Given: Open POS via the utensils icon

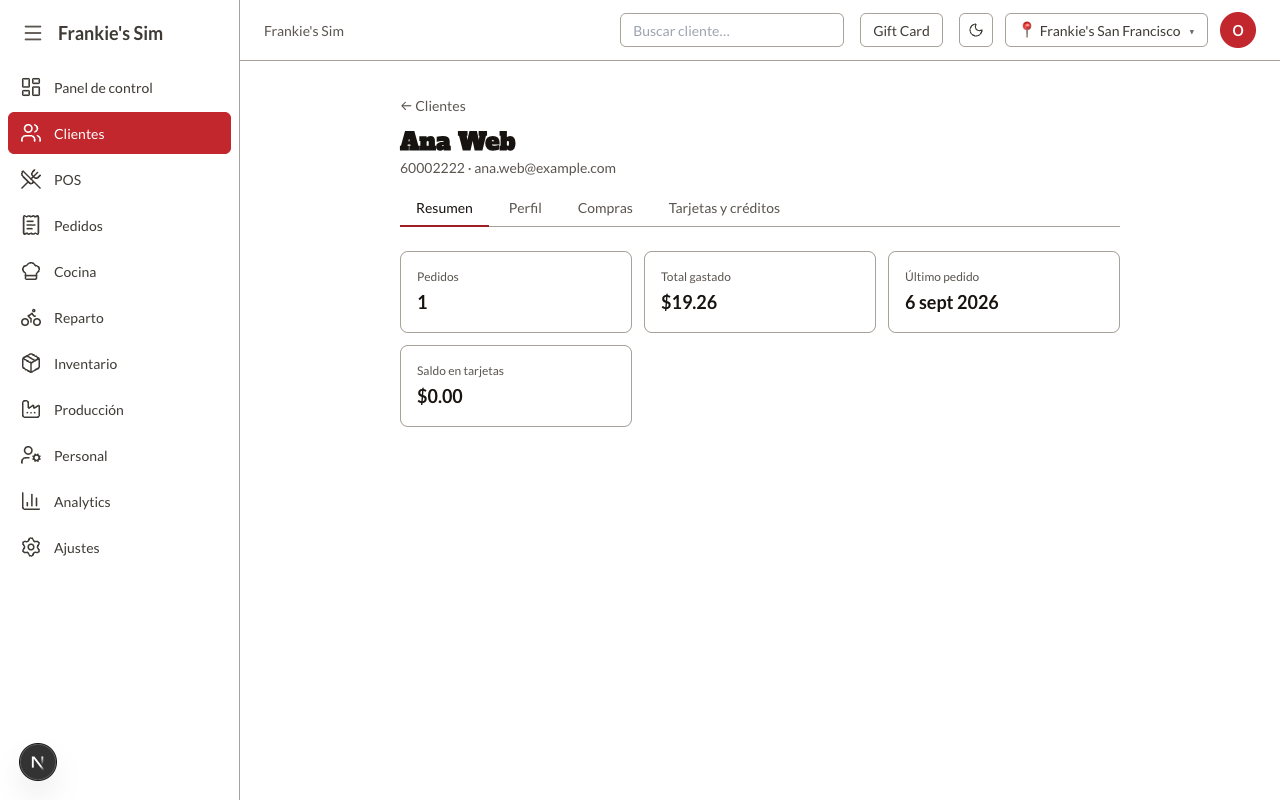Looking at the screenshot, I should [31, 179].
